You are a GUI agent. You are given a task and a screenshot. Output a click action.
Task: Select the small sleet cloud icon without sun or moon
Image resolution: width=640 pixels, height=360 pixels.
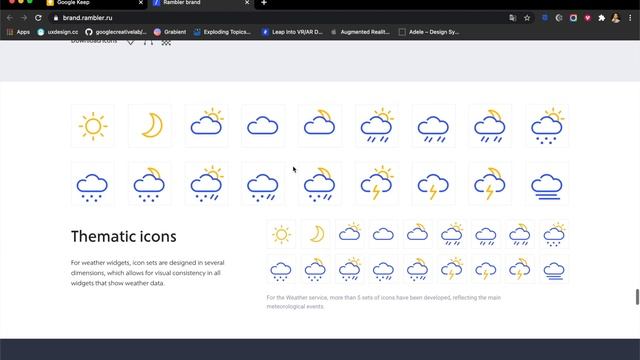click(x=383, y=272)
